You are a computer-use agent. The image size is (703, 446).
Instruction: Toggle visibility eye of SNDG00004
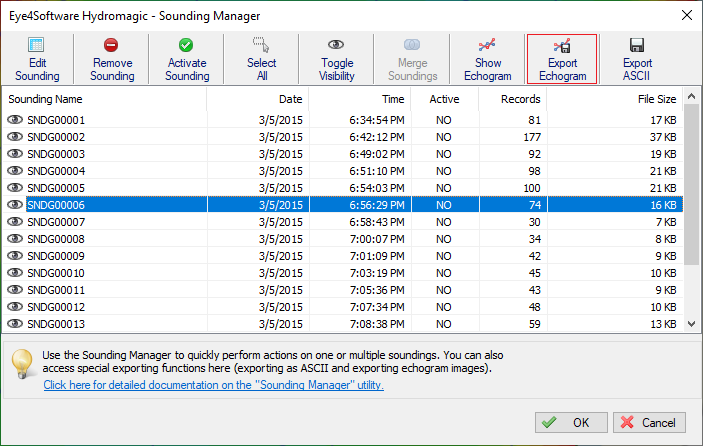pos(15,171)
